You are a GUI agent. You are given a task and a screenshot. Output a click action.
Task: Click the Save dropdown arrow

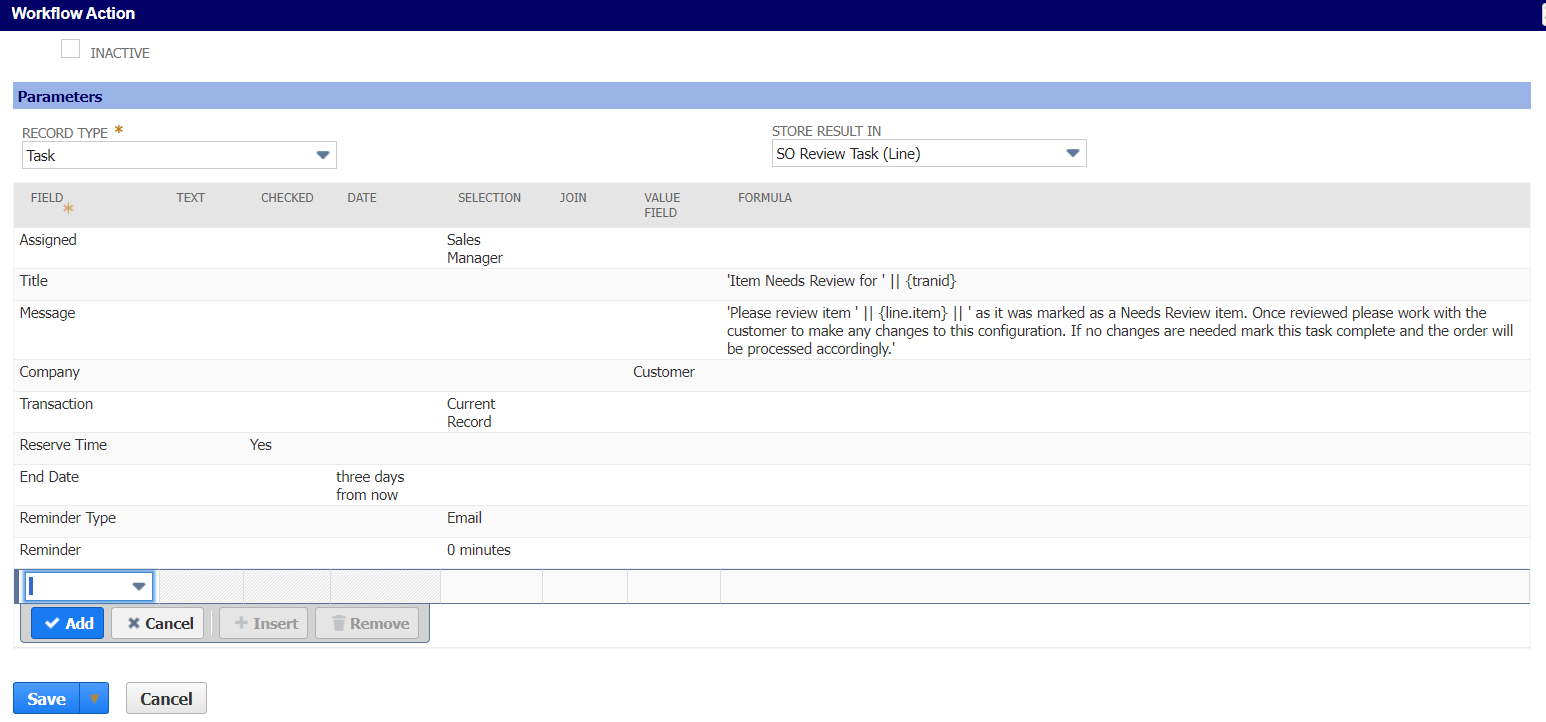point(94,698)
